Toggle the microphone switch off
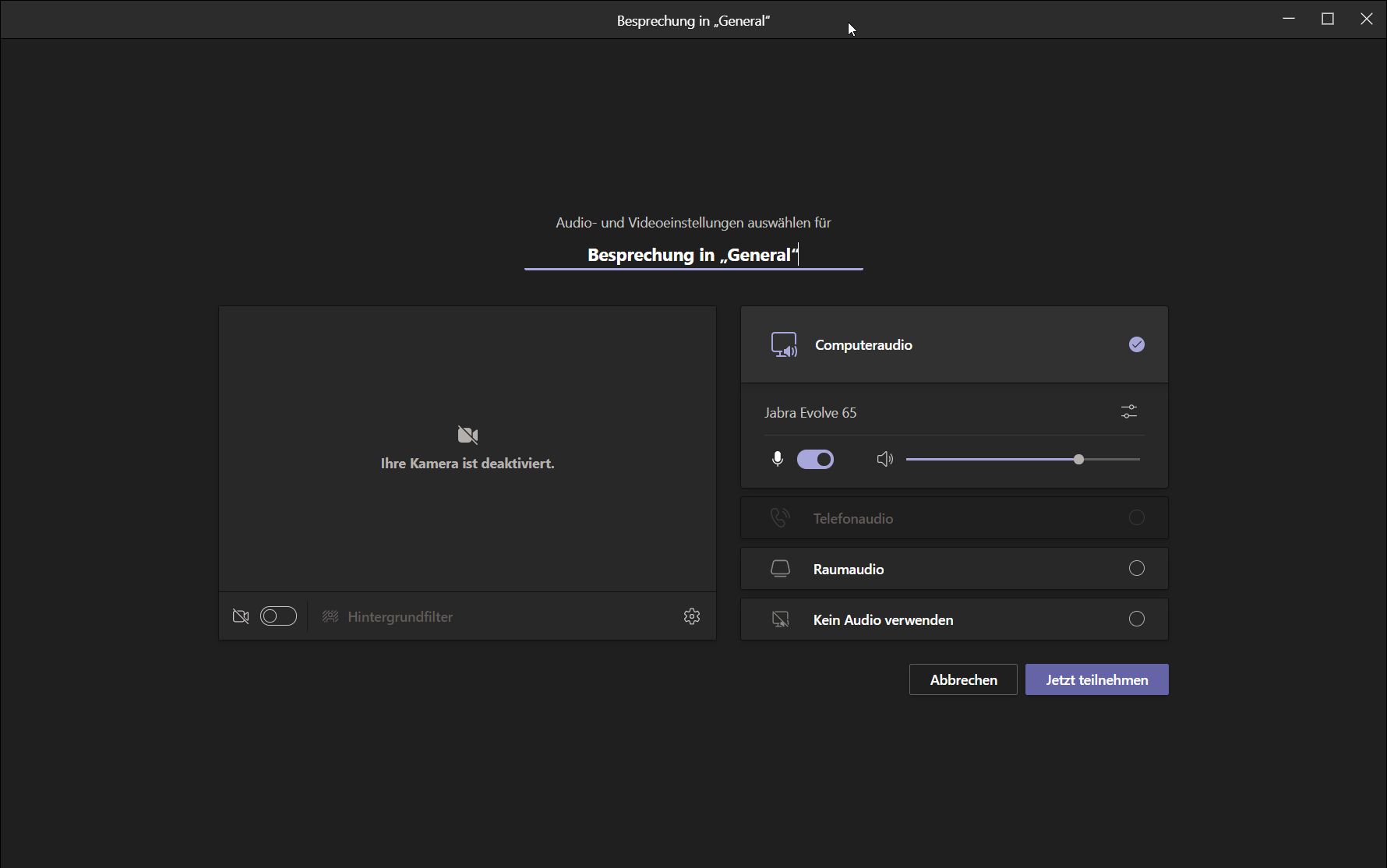 [x=815, y=460]
